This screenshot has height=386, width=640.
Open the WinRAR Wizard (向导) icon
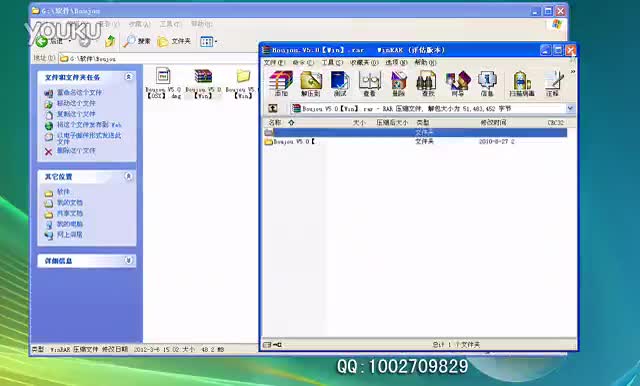pos(458,83)
